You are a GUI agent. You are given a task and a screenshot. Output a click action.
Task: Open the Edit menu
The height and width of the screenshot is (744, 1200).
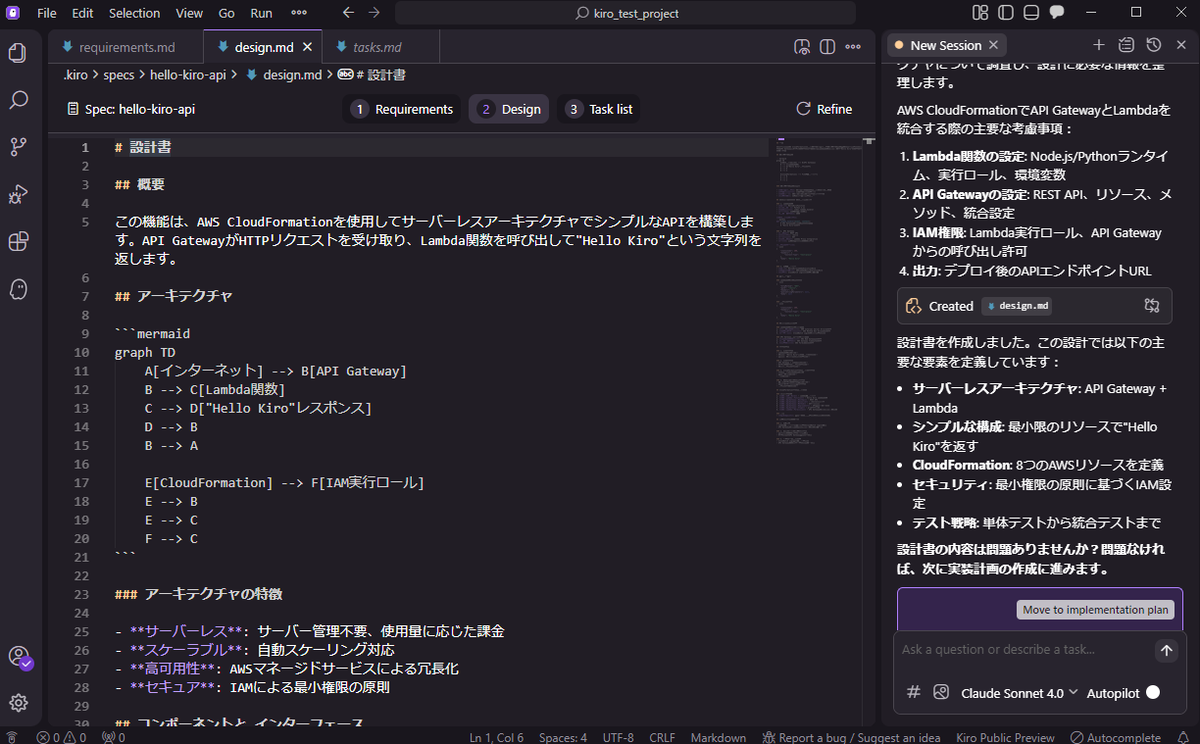83,13
